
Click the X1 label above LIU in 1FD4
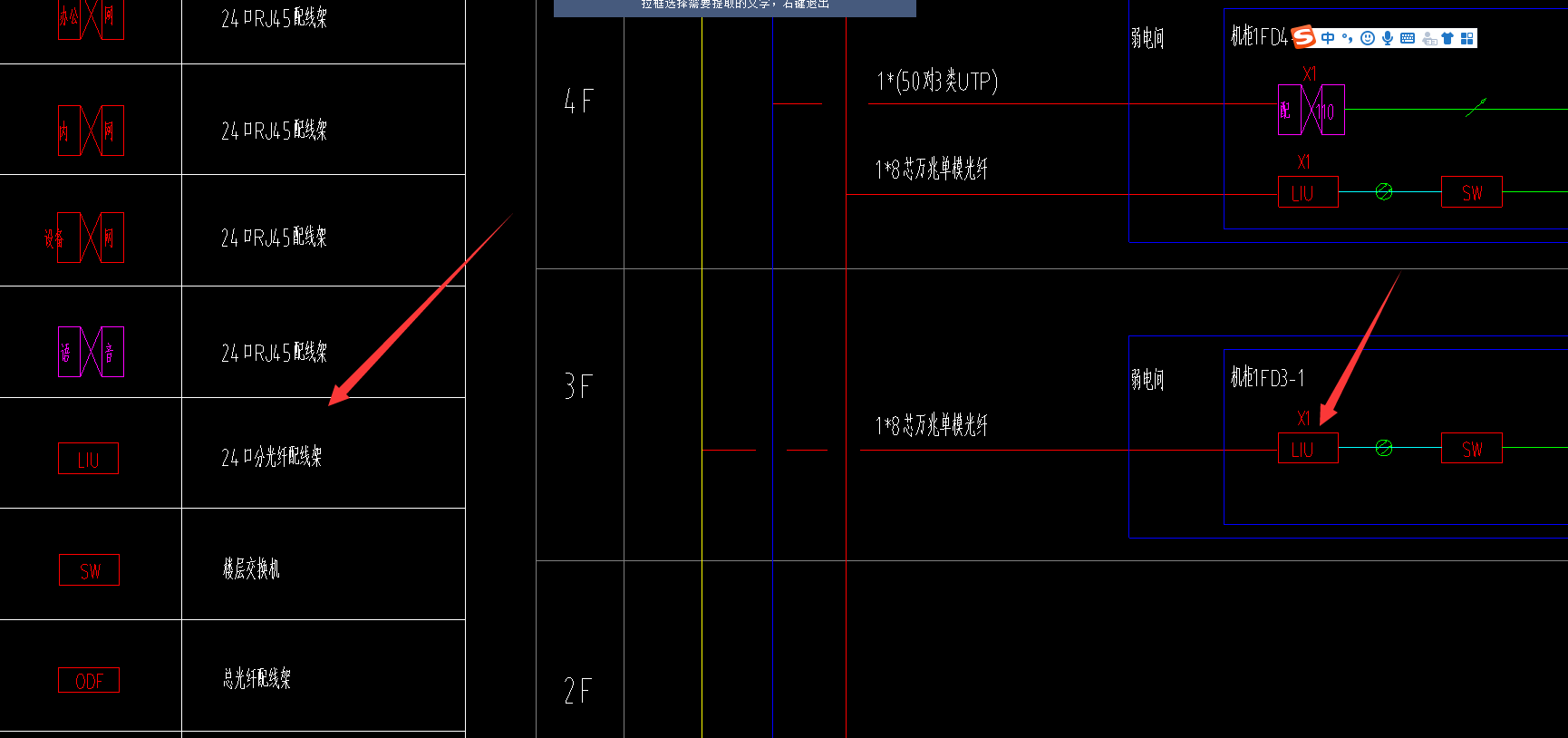(x=1303, y=162)
